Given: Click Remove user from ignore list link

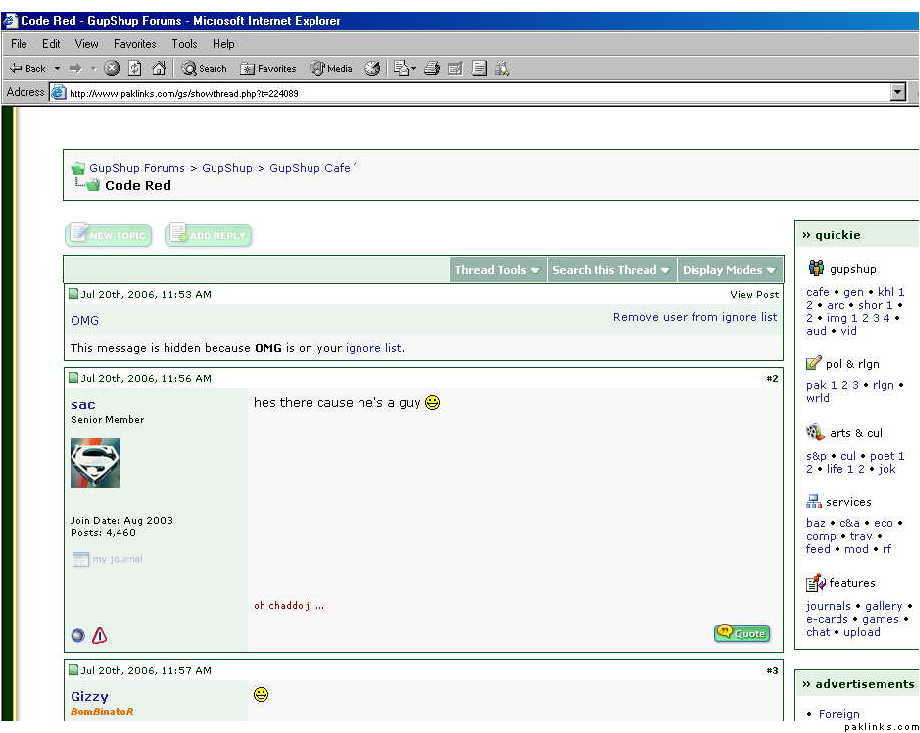Looking at the screenshot, I should 694,317.
